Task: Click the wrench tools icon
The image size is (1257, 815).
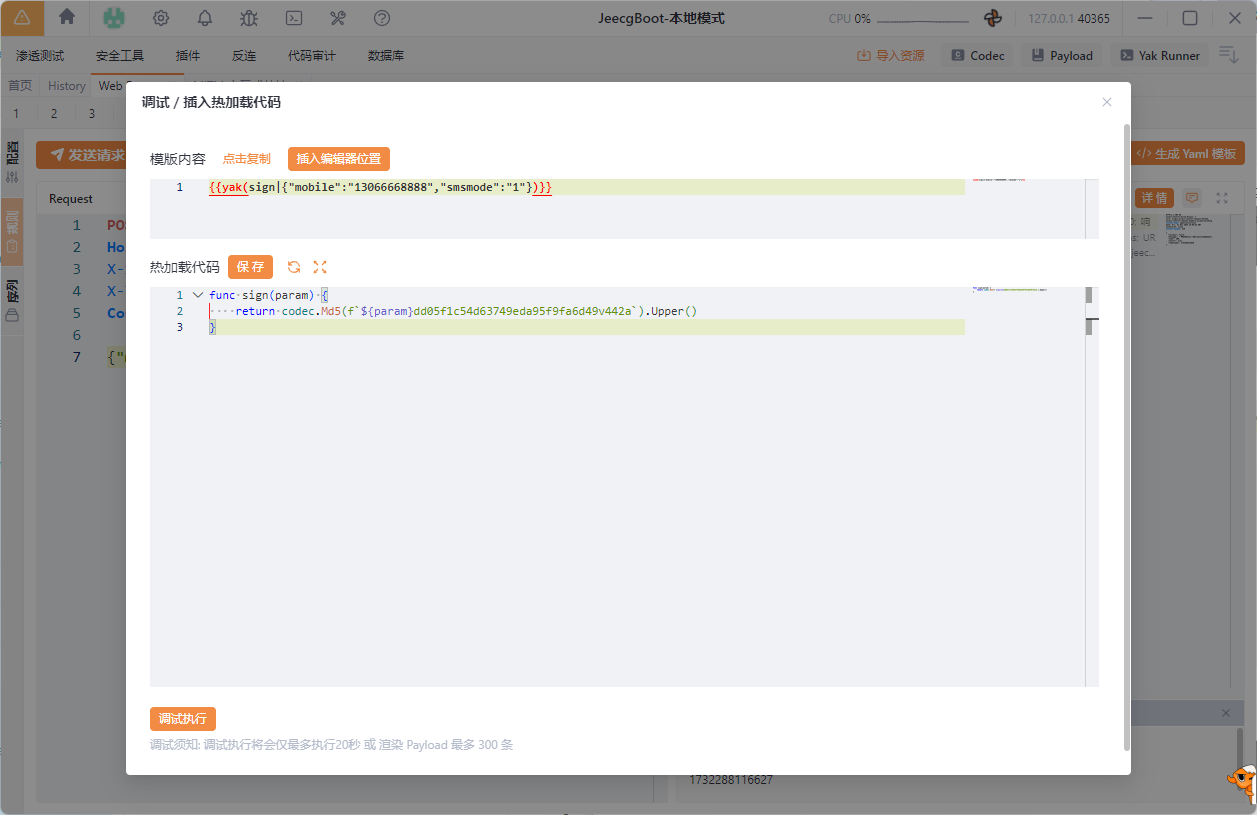Action: coord(337,18)
